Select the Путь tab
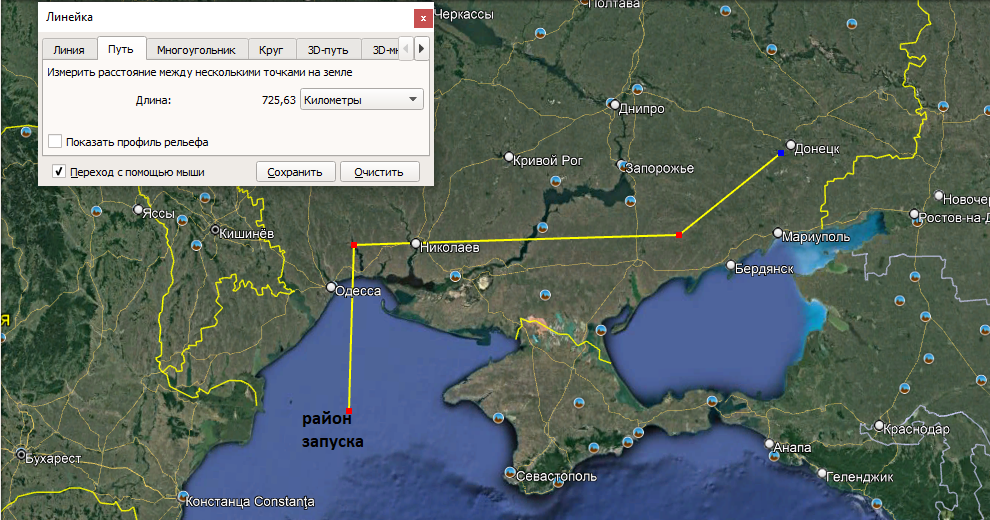Image resolution: width=990 pixels, height=520 pixels. click(x=121, y=49)
